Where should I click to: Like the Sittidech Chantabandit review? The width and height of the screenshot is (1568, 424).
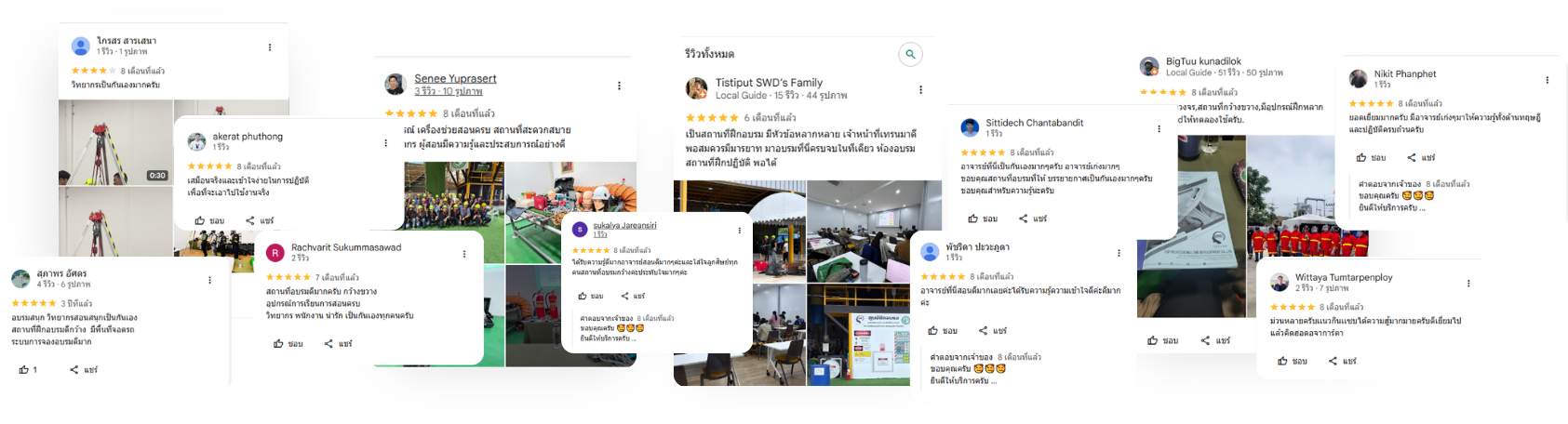[983, 219]
